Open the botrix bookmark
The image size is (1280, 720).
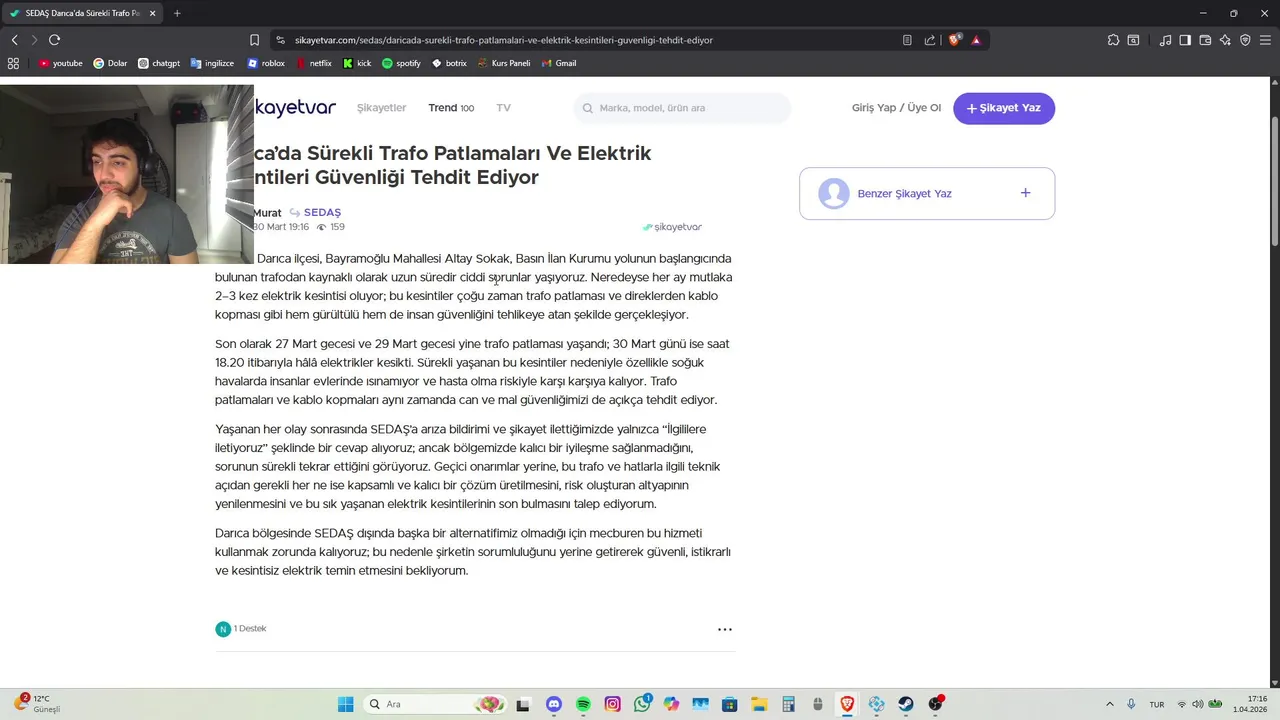(449, 63)
